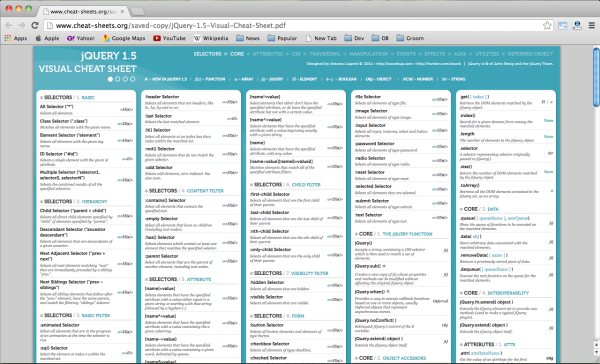Click the ':first-child Selector' entry
Viewport: 600px width, 364px height.
coord(270,194)
